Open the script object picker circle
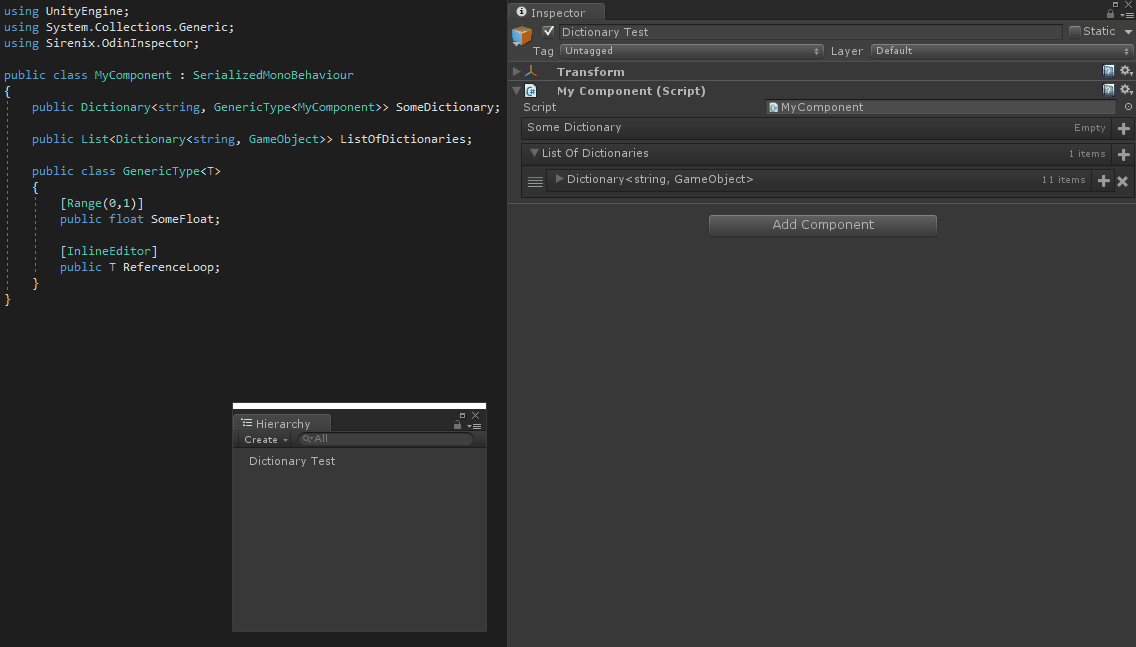 pos(1128,107)
